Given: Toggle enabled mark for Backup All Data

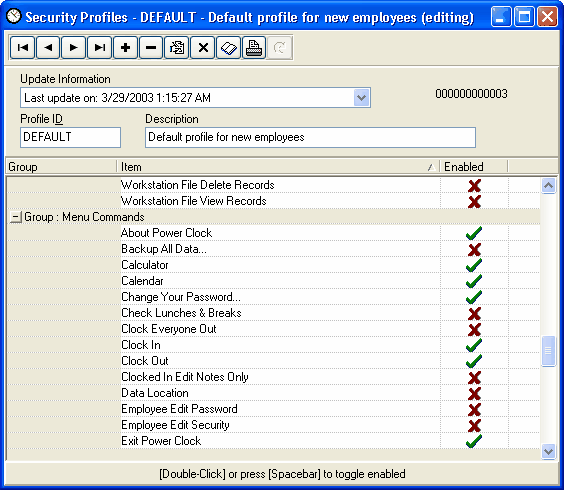Looking at the screenshot, I should (x=474, y=249).
